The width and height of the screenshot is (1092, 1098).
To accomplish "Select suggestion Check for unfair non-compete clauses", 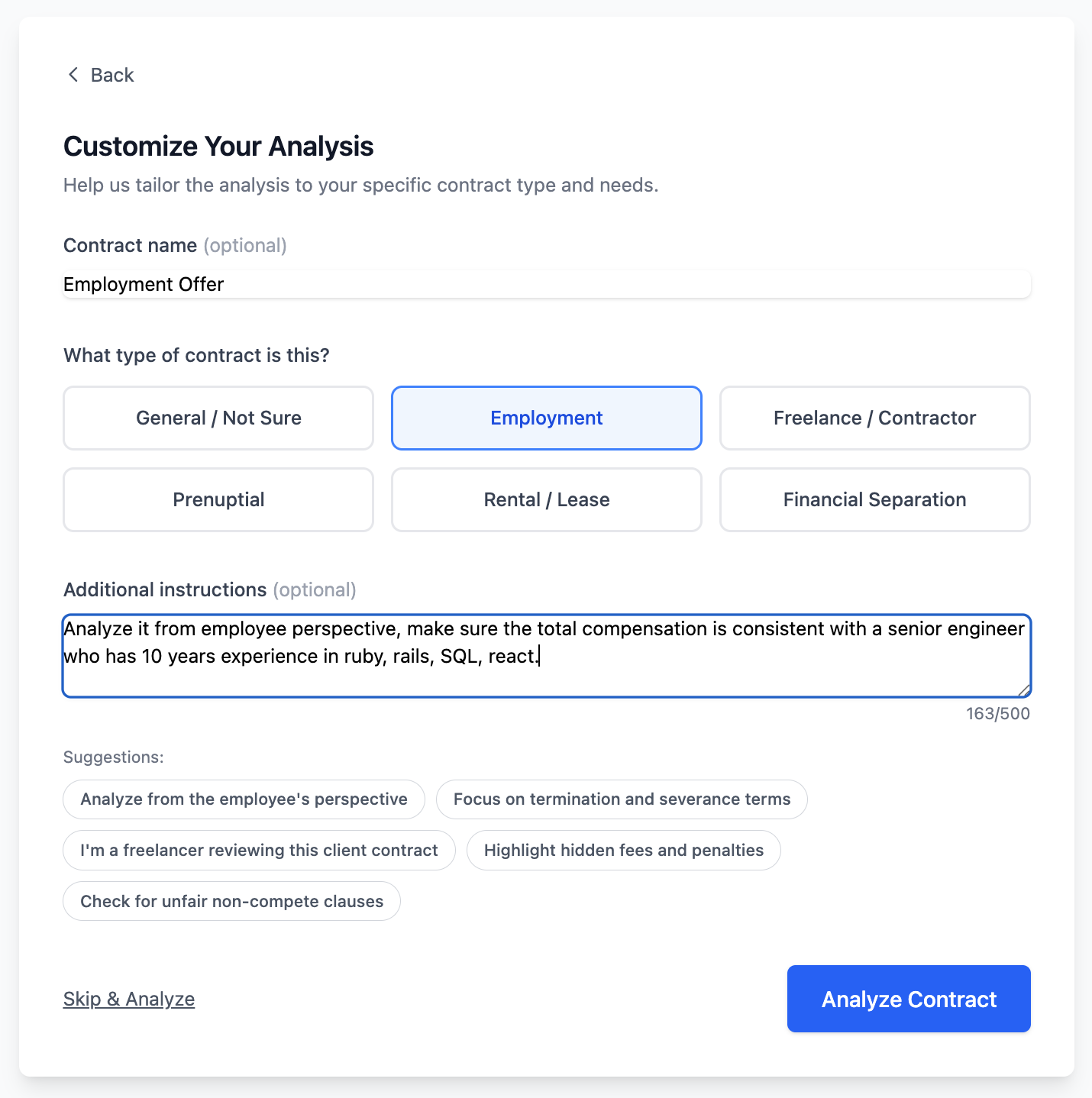I will point(231,901).
